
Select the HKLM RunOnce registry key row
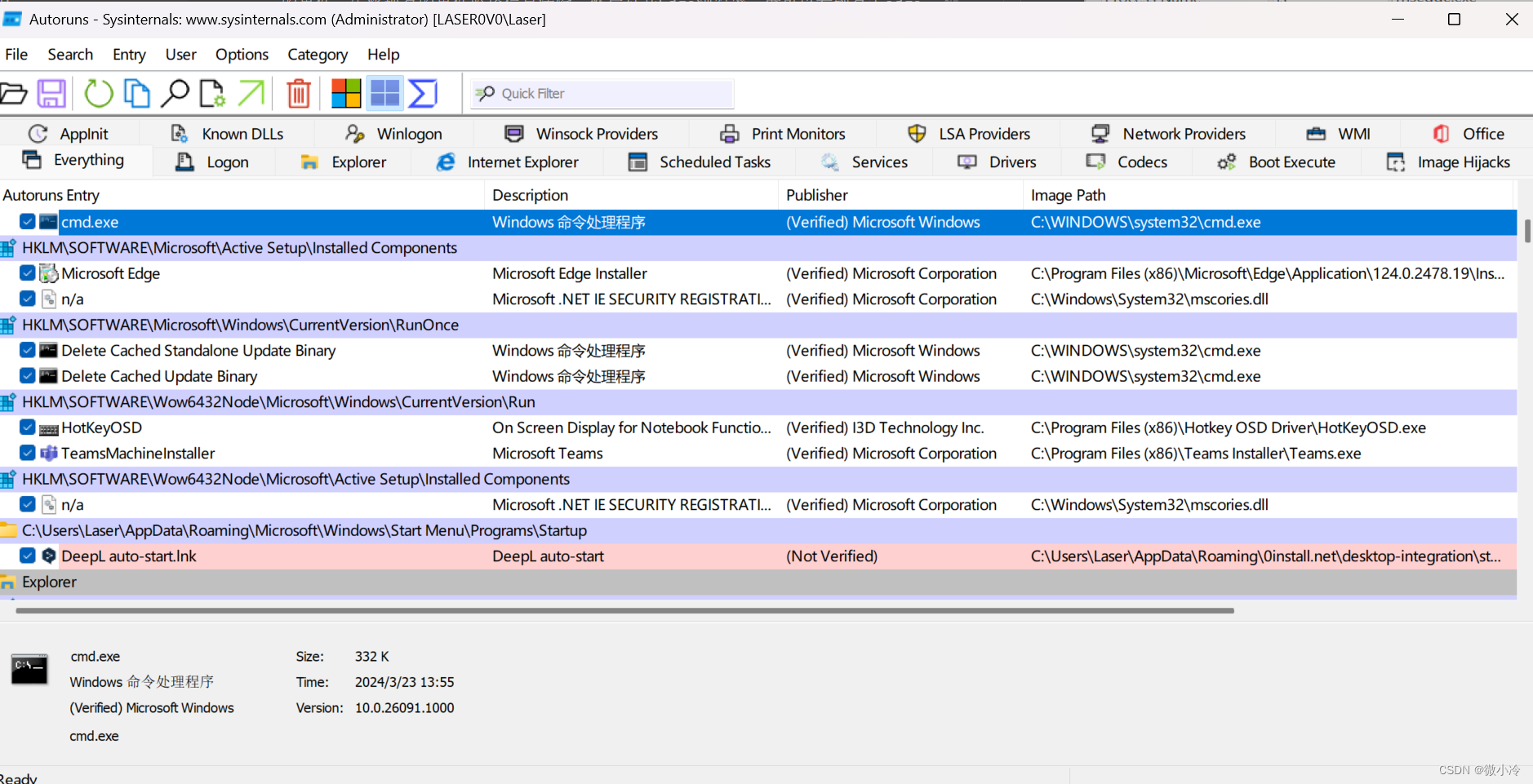coord(758,325)
